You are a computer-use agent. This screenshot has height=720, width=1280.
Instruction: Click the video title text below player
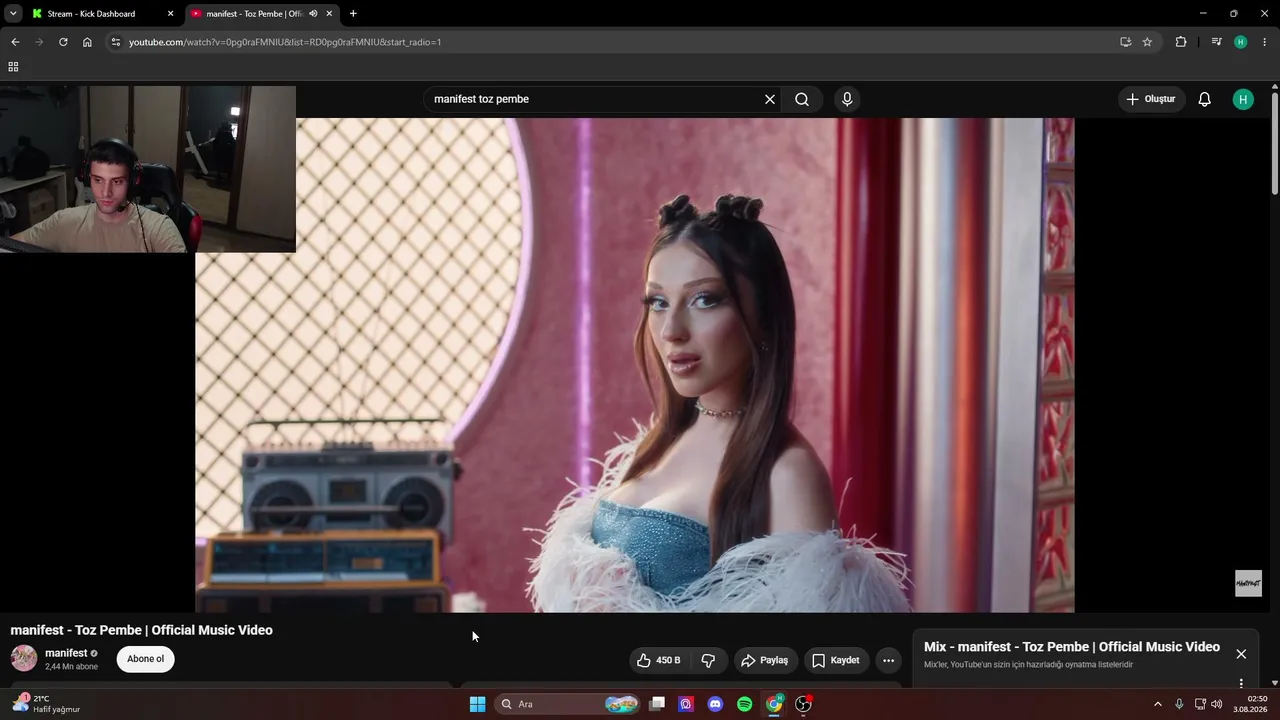tap(141, 630)
